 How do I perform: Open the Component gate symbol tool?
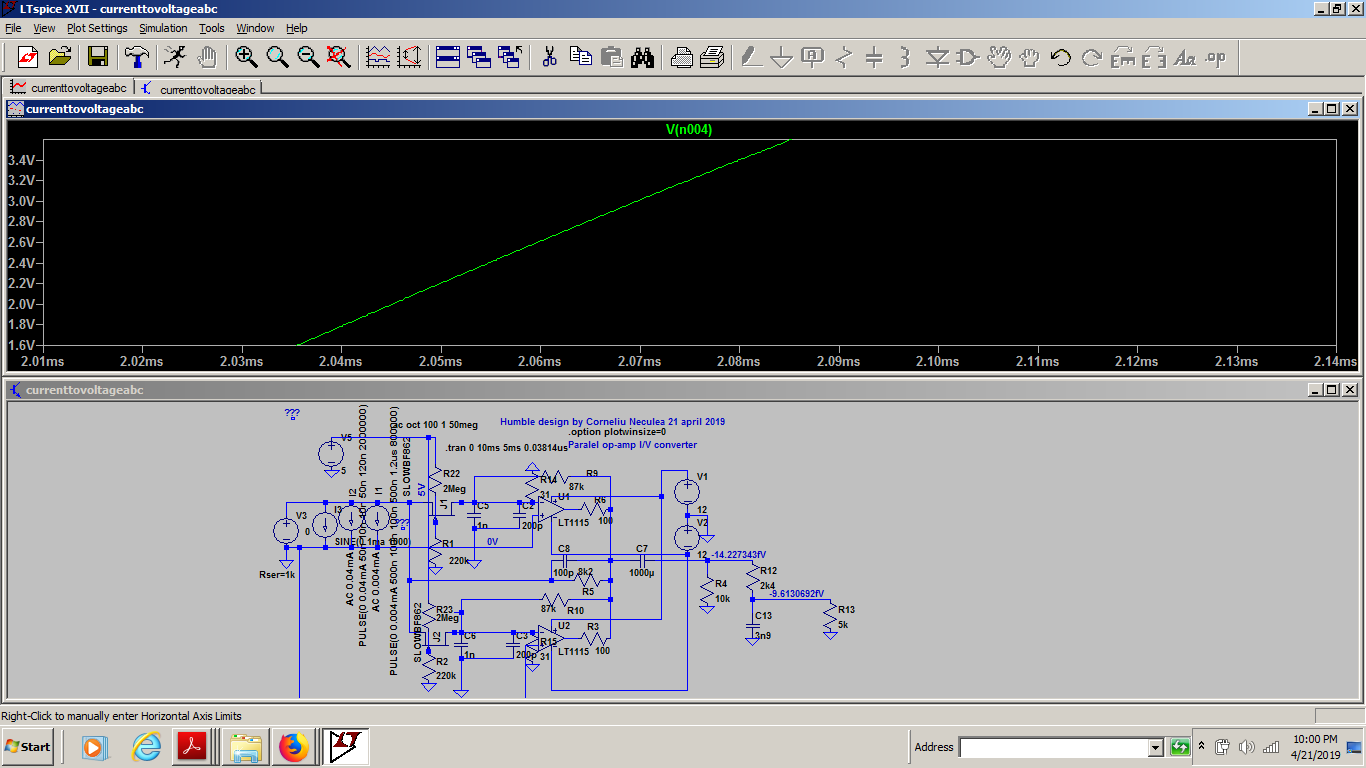[x=967, y=57]
